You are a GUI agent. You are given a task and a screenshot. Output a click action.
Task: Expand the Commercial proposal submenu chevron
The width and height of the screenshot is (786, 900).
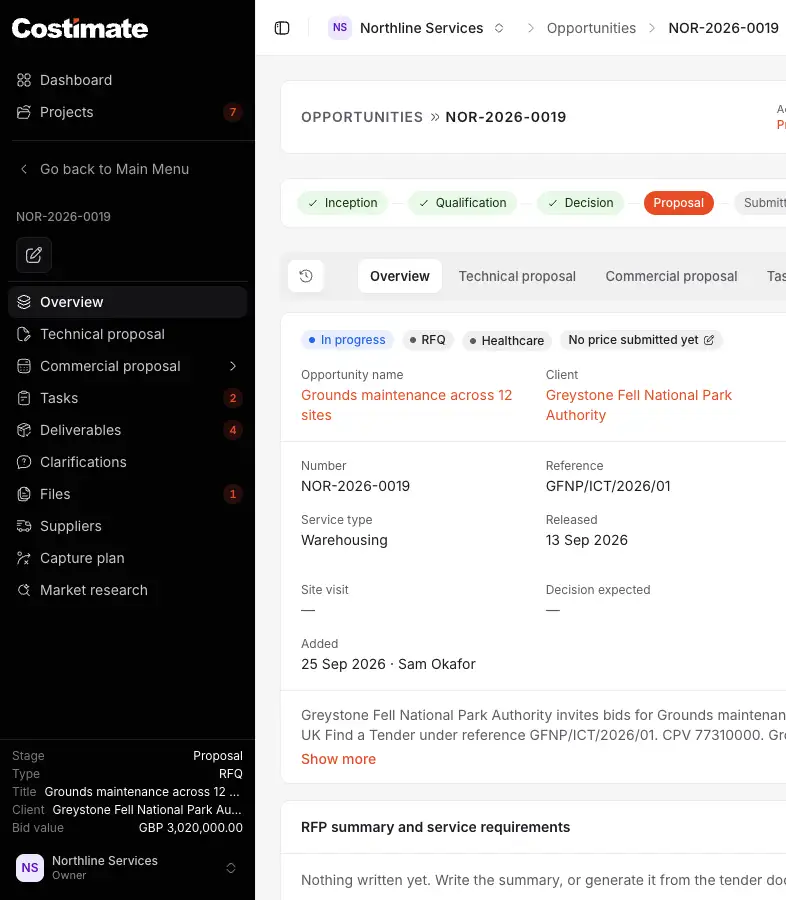click(233, 366)
